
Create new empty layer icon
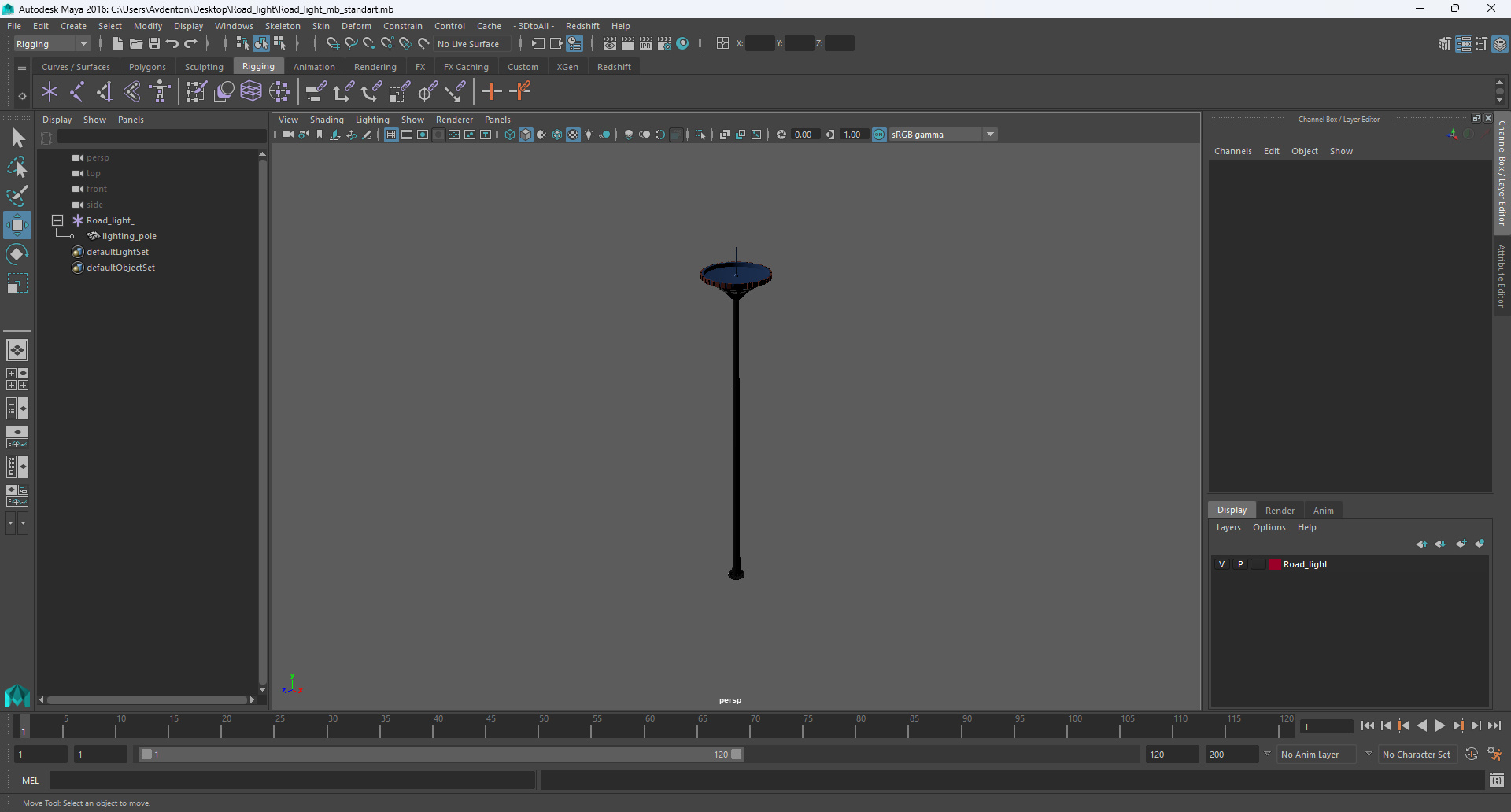1461,544
